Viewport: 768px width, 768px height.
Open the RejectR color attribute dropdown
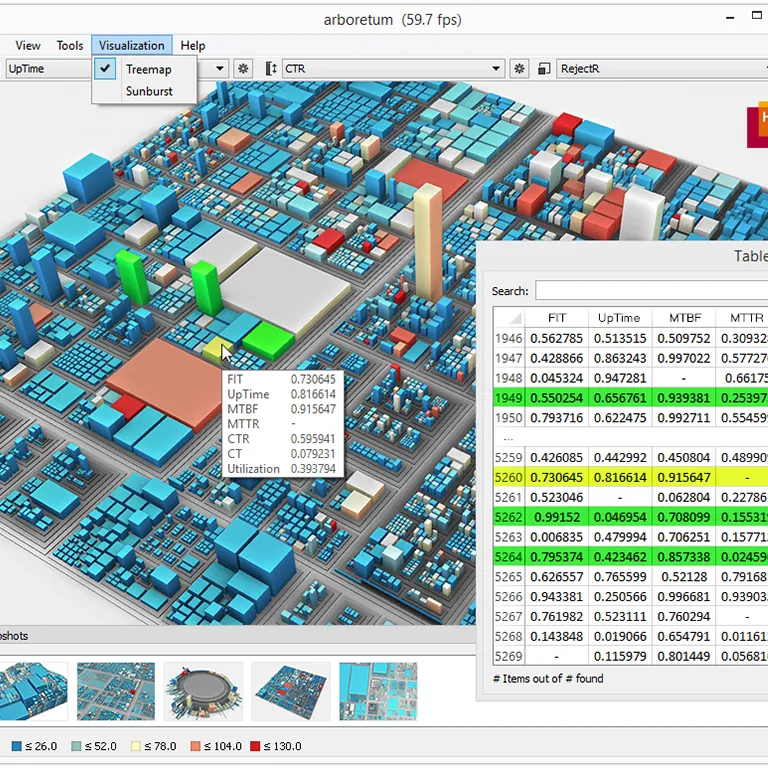(x=662, y=69)
